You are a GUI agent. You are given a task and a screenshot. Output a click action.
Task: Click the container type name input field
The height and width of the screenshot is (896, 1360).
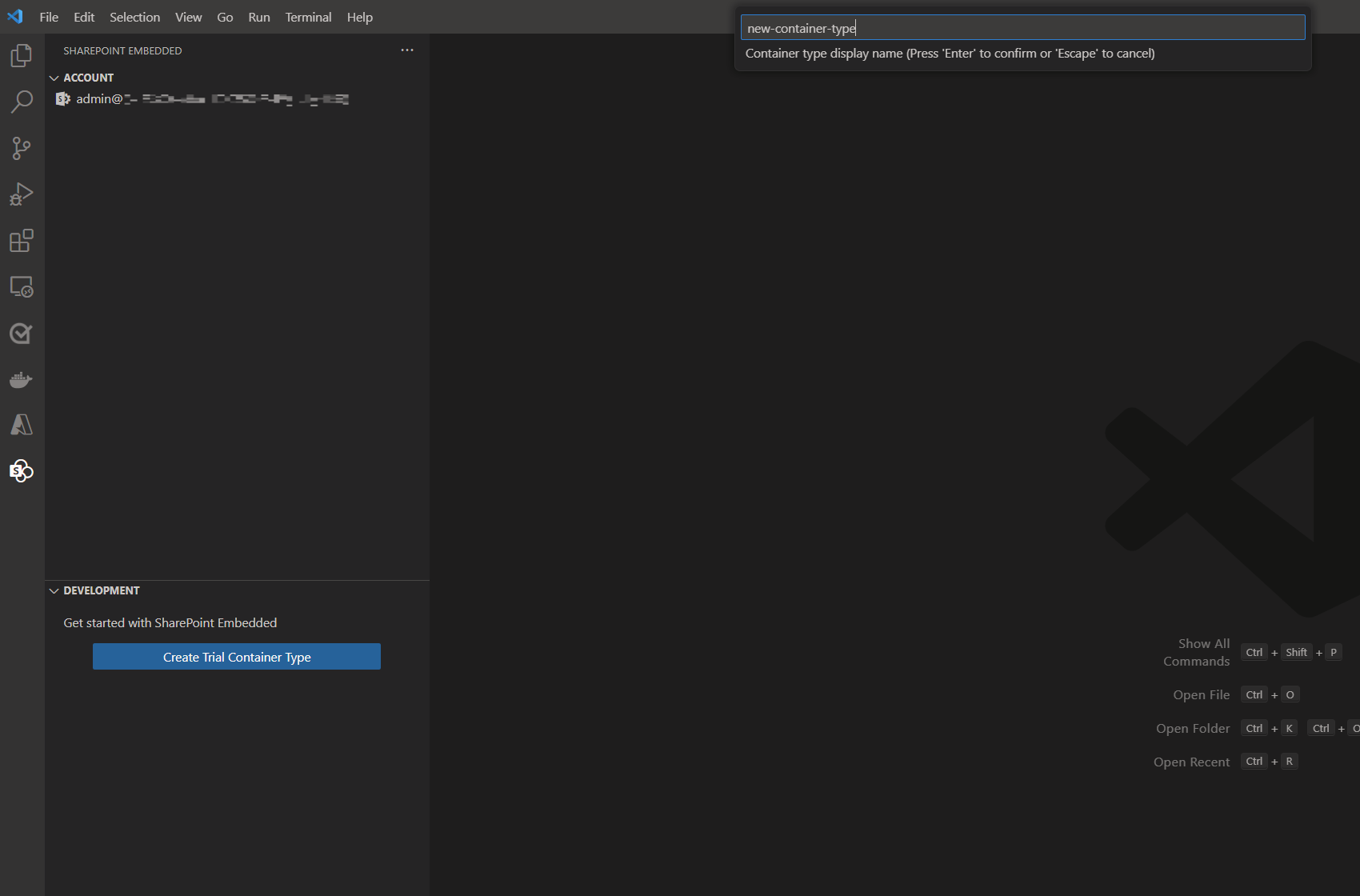click(1022, 27)
